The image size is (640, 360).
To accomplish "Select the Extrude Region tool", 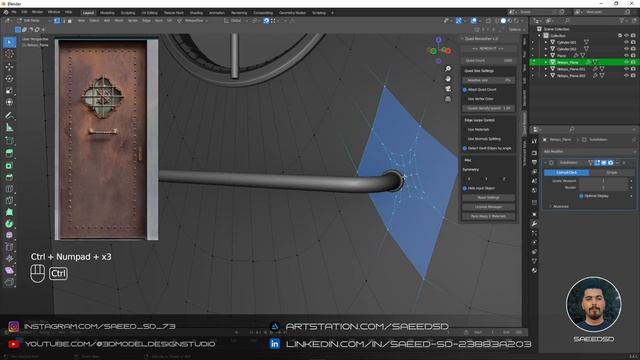I will coord(9,153).
